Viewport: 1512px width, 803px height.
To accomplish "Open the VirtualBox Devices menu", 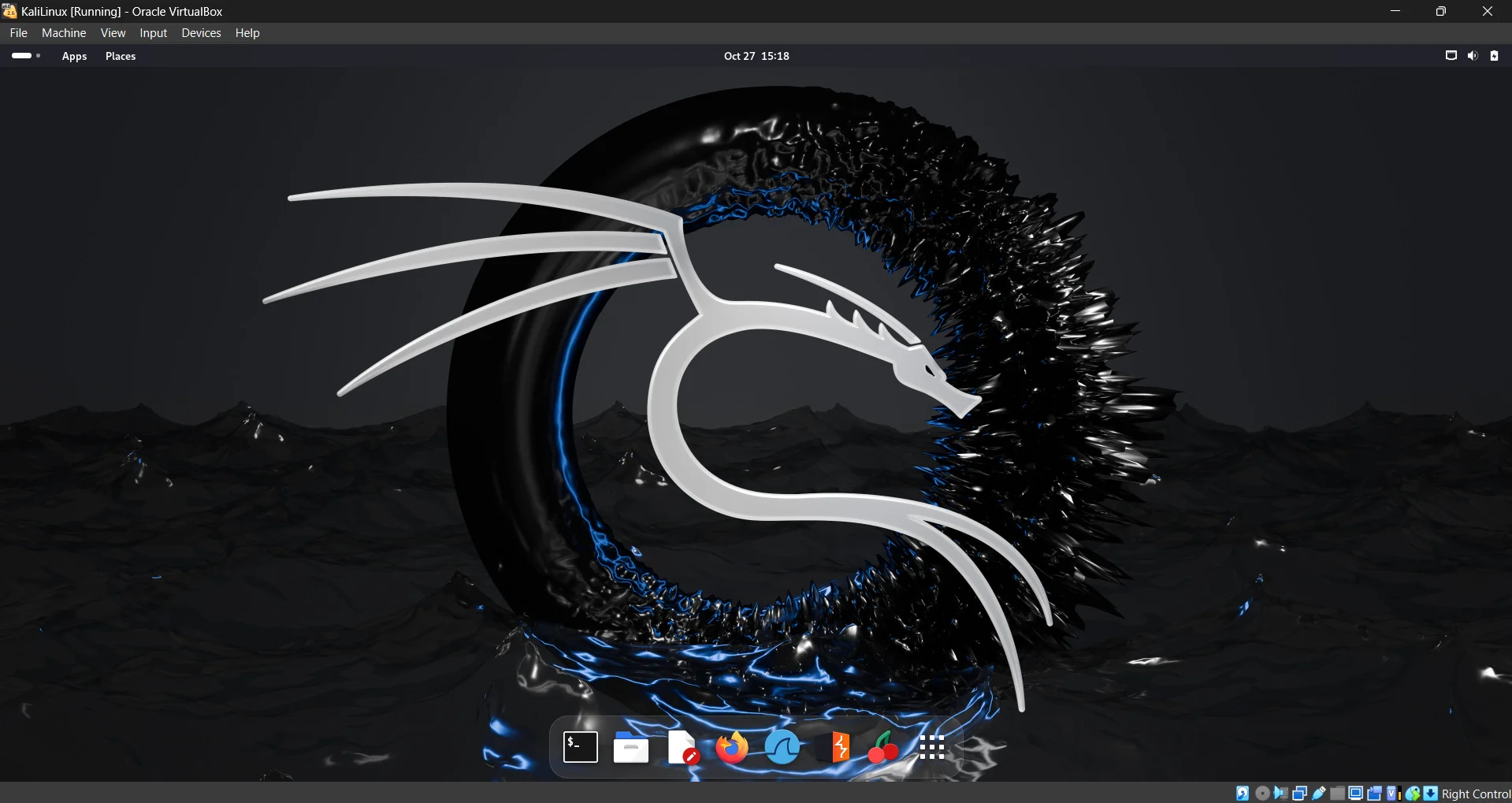I will (201, 33).
